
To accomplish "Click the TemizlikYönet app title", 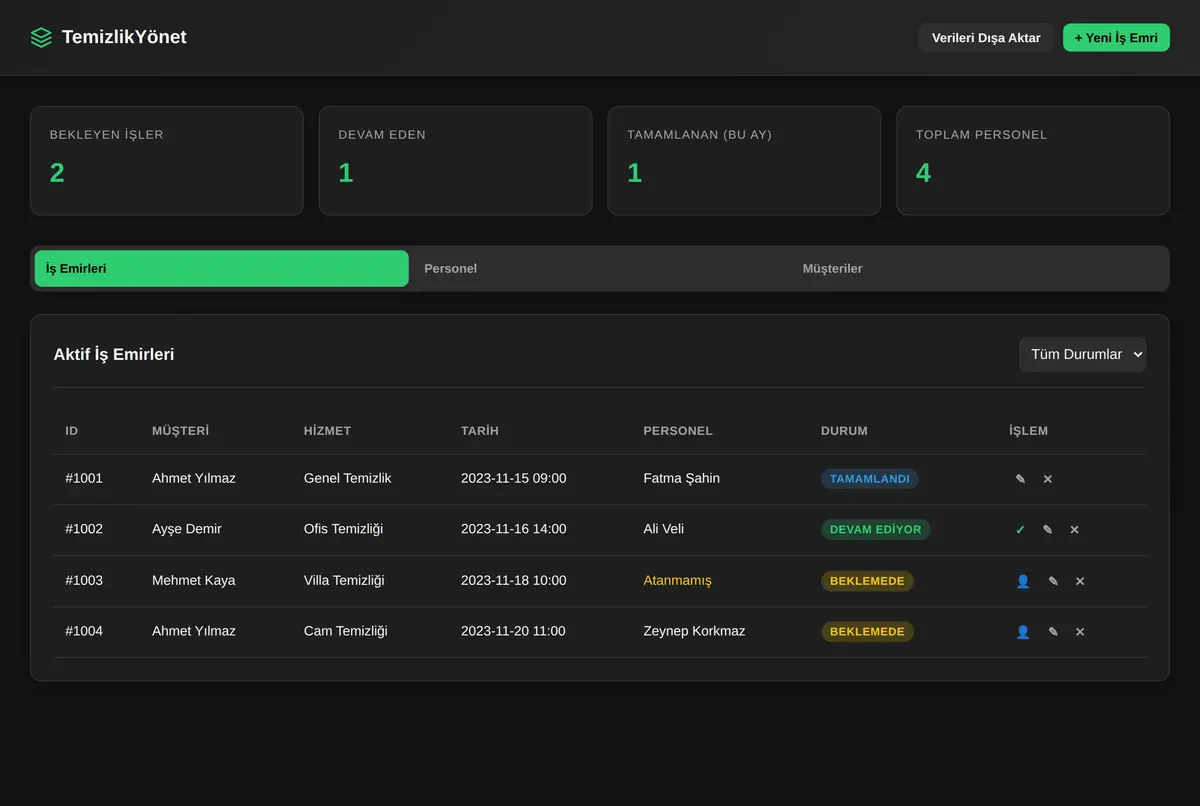I will [x=124, y=37].
